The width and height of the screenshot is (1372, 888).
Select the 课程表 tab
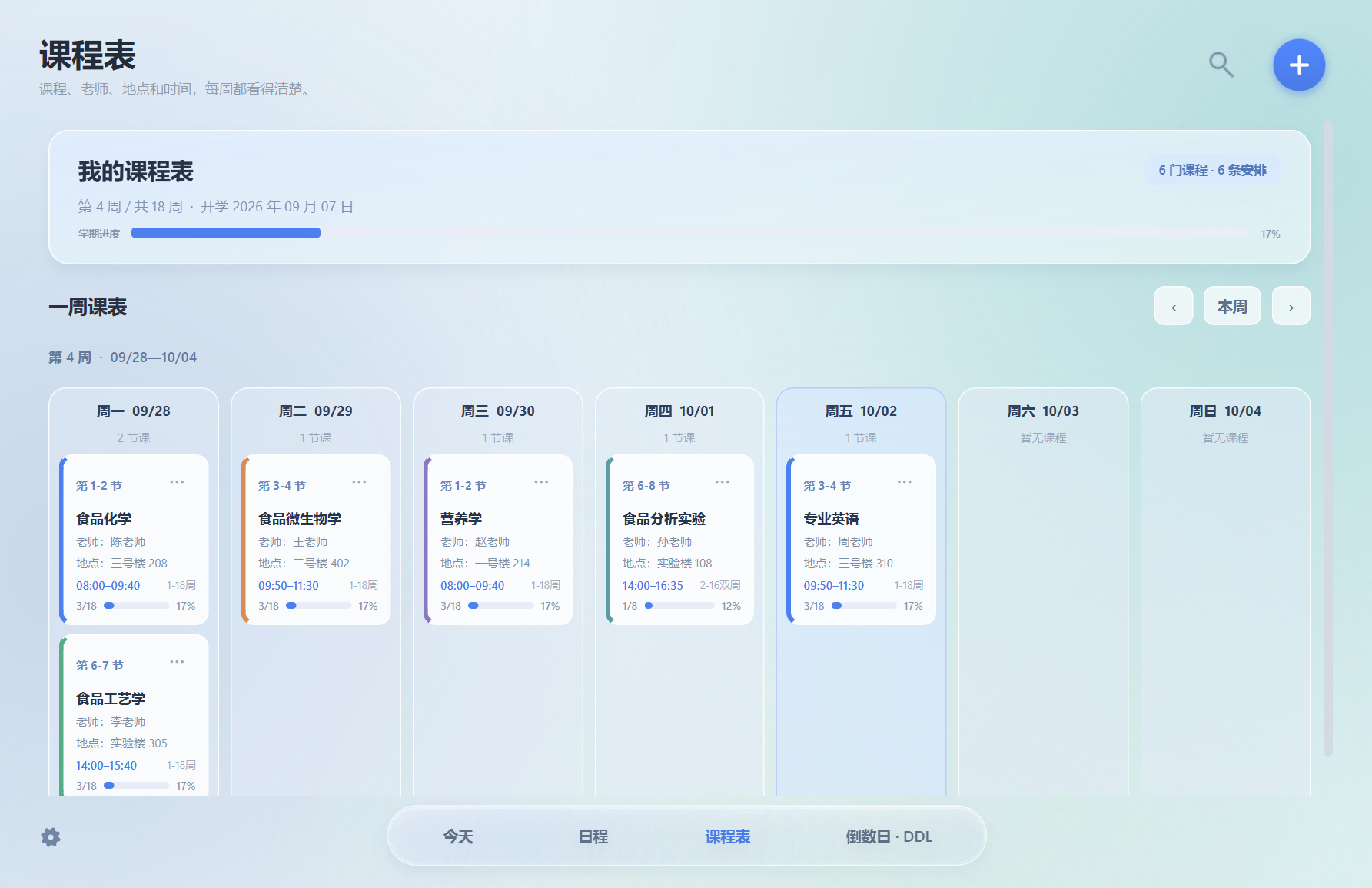727,836
